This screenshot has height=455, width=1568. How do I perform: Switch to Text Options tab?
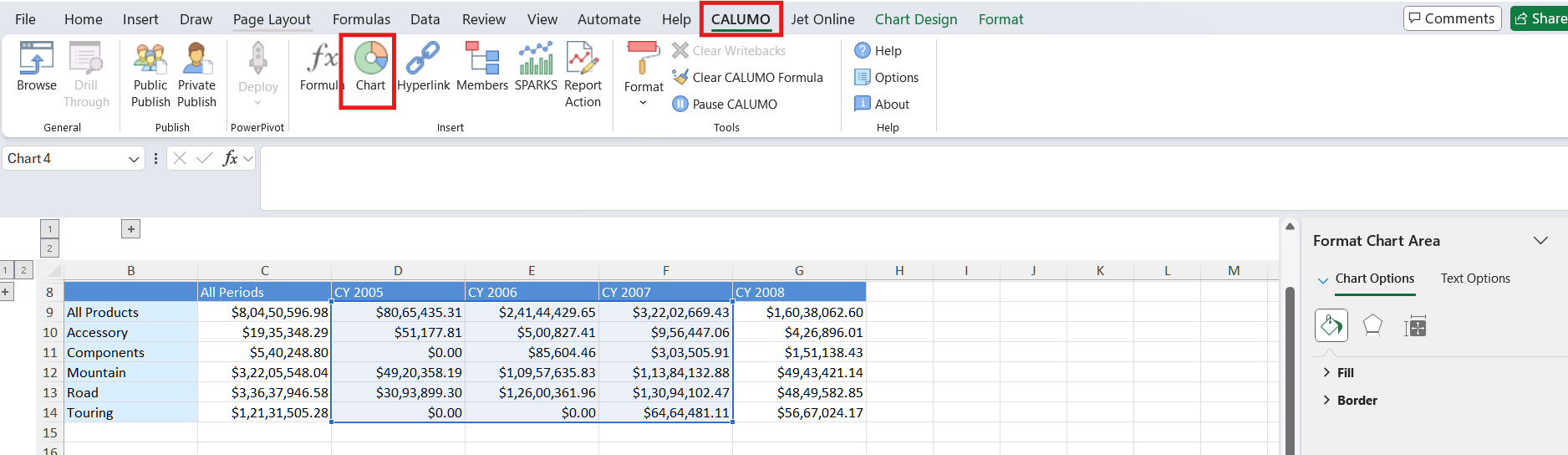[1475, 279]
